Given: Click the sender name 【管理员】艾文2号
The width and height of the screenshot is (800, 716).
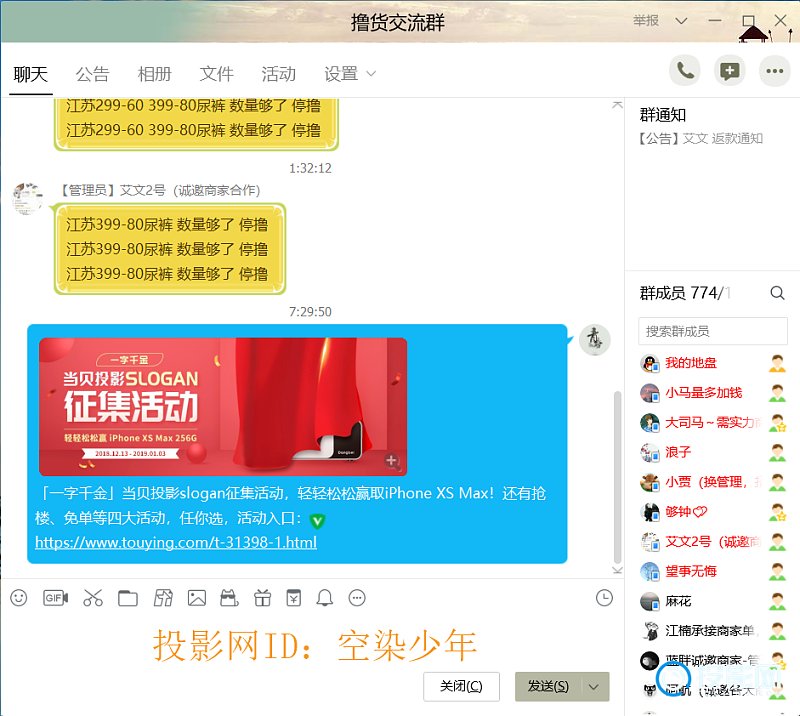Looking at the screenshot, I should tap(158, 190).
